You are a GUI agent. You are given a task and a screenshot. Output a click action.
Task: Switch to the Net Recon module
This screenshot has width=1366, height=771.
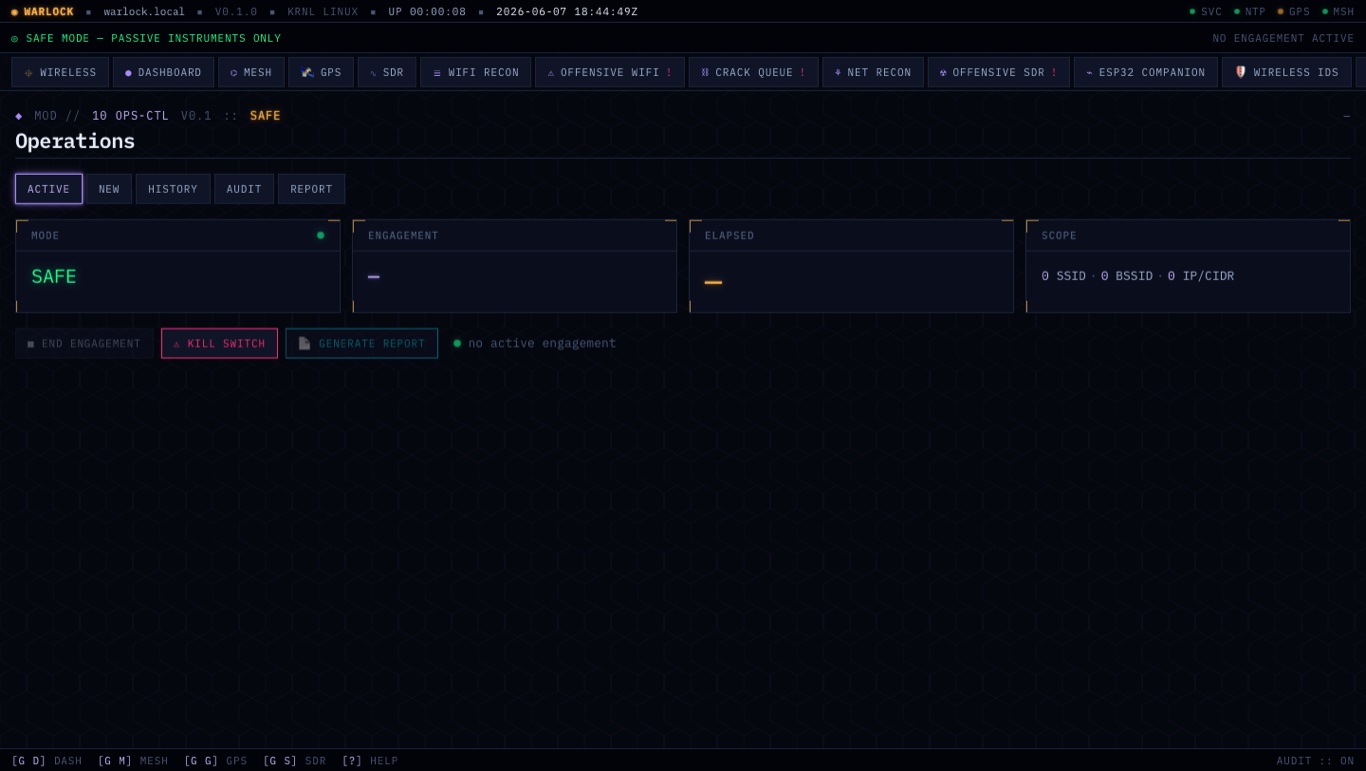click(x=873, y=73)
